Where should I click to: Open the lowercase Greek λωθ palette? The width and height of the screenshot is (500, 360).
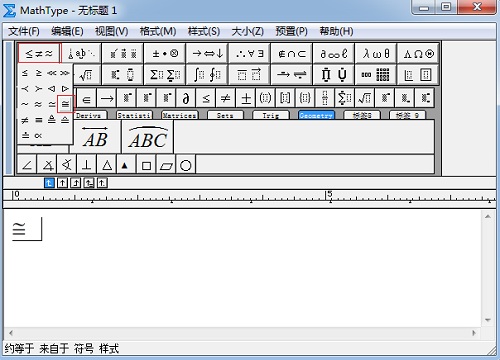point(376,53)
